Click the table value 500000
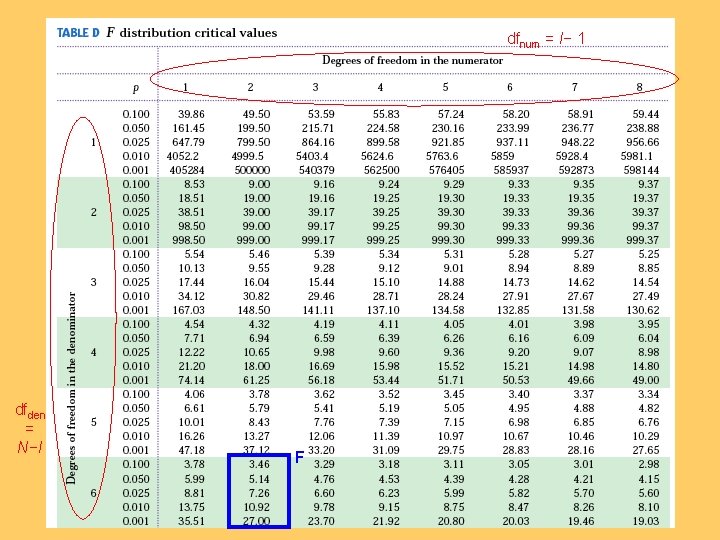The width and height of the screenshot is (720, 540). [252, 170]
